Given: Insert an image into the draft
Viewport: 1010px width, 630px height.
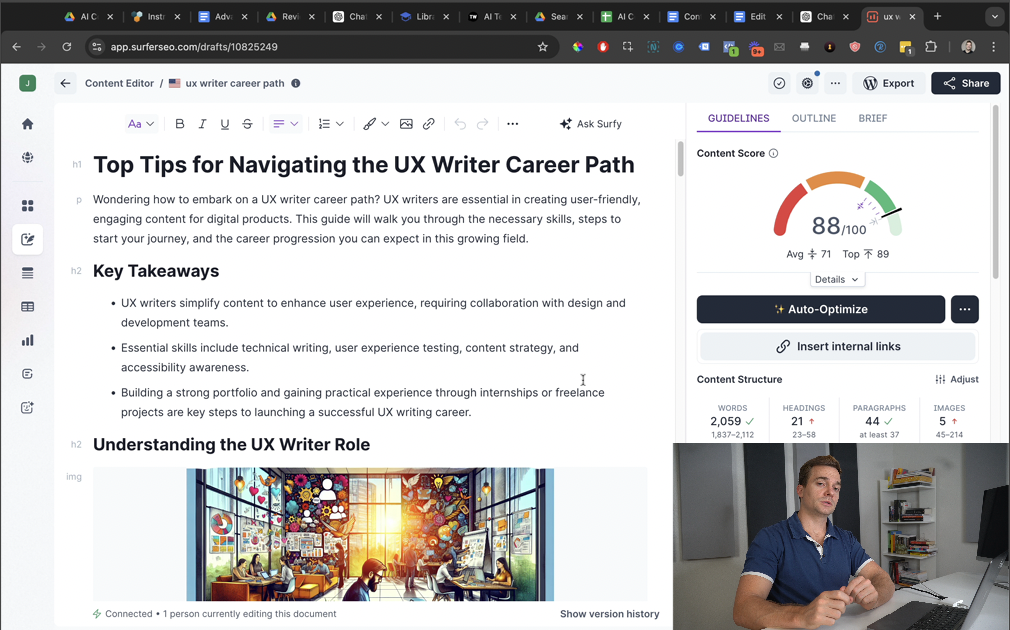Looking at the screenshot, I should [406, 124].
